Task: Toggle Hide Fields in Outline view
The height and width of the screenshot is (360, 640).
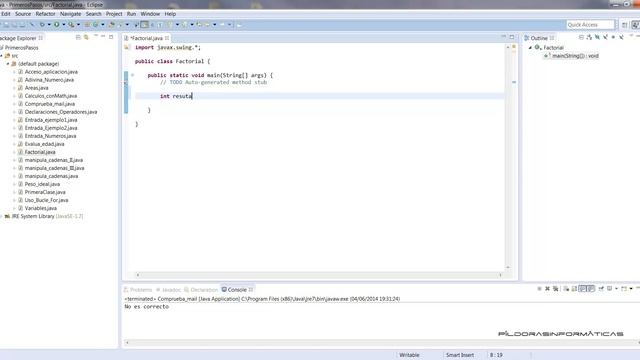Action: pos(597,37)
